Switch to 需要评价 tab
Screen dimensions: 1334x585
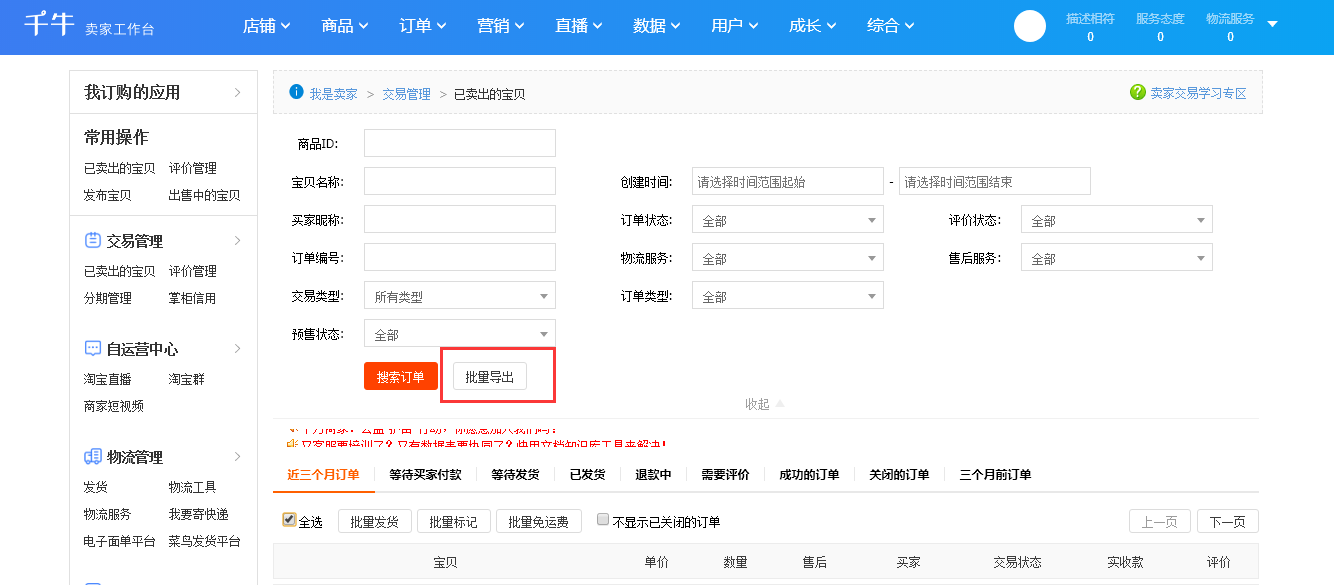725,474
